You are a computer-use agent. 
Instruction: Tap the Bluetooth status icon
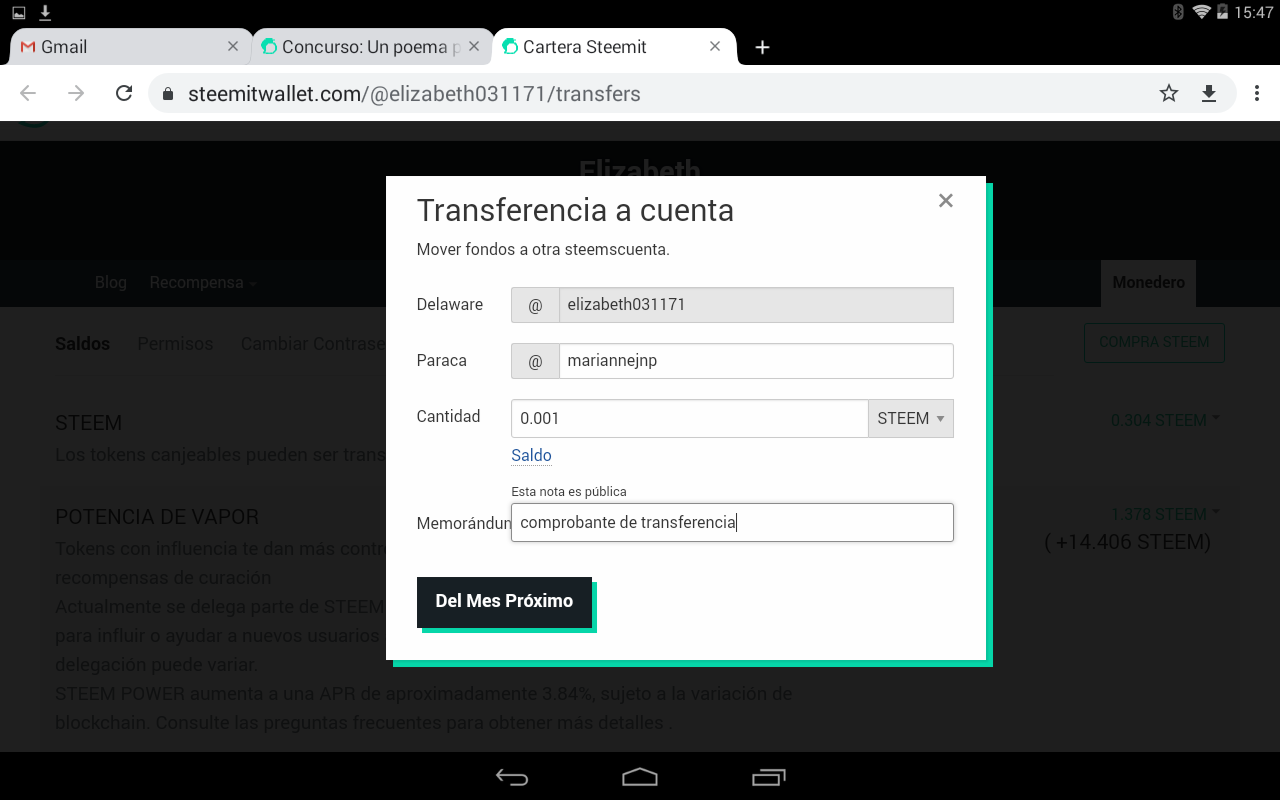click(x=1178, y=12)
